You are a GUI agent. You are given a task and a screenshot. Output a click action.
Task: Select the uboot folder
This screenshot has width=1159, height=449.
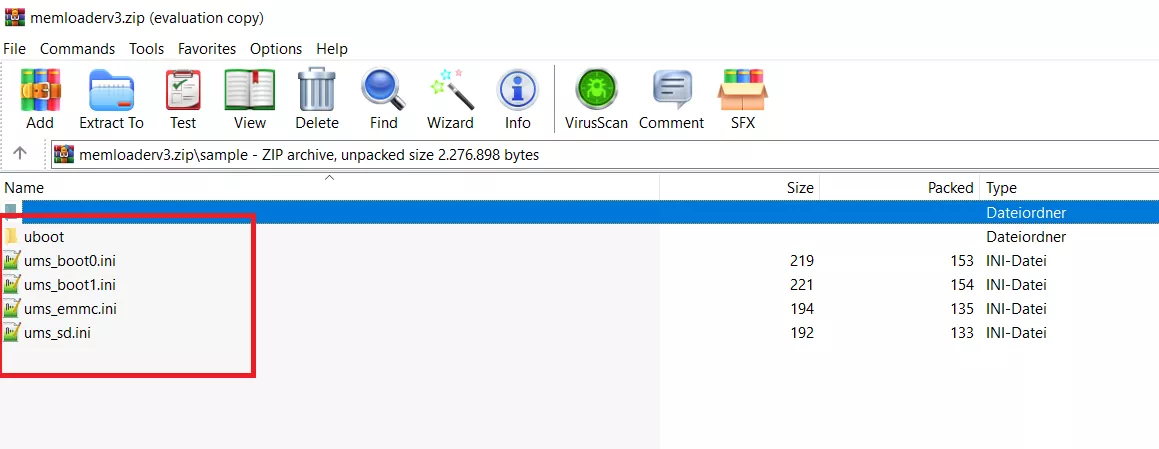coord(43,237)
